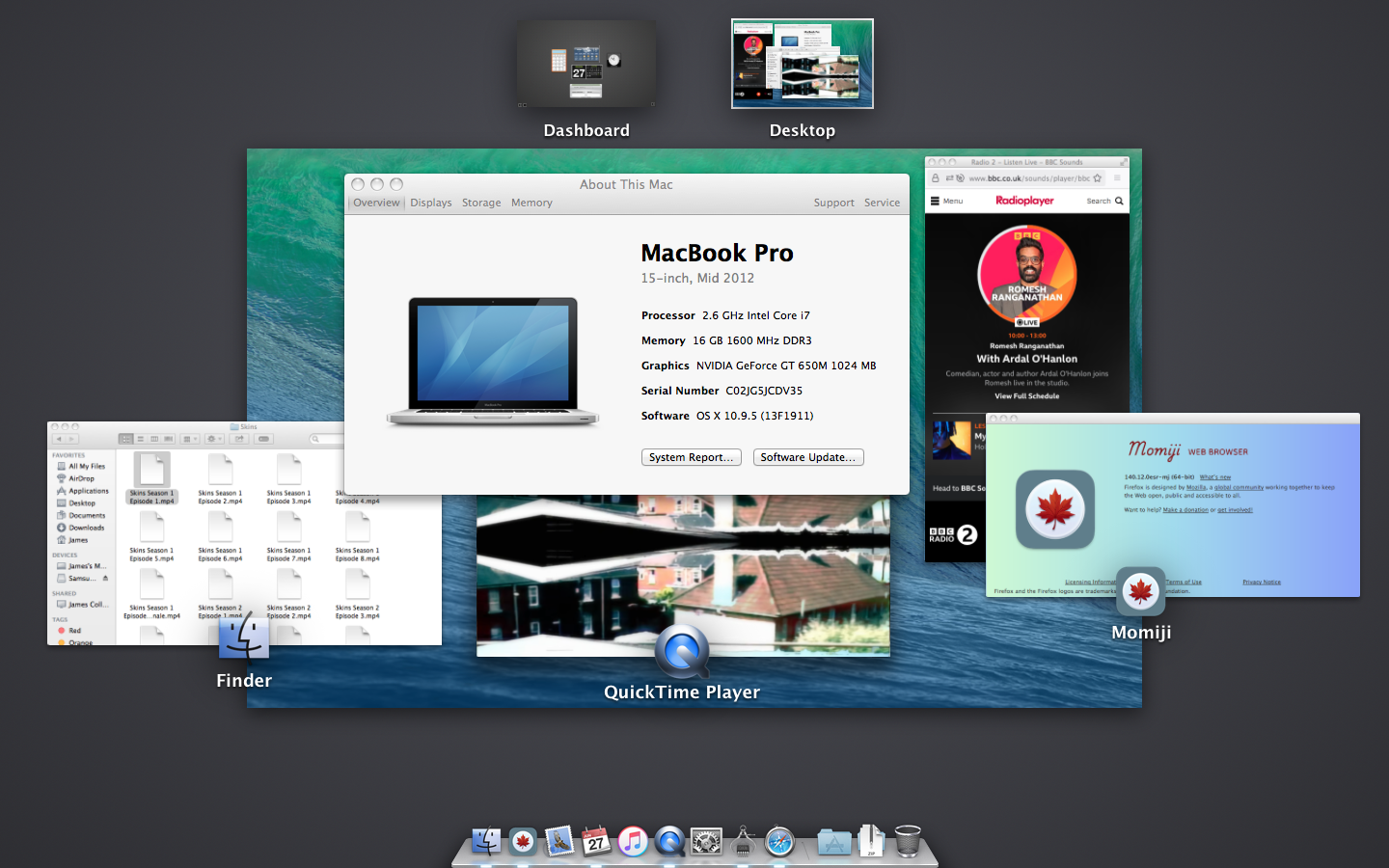This screenshot has height=868, width=1389.
Task: Launch Safari from the Dock
Action: [x=779, y=842]
